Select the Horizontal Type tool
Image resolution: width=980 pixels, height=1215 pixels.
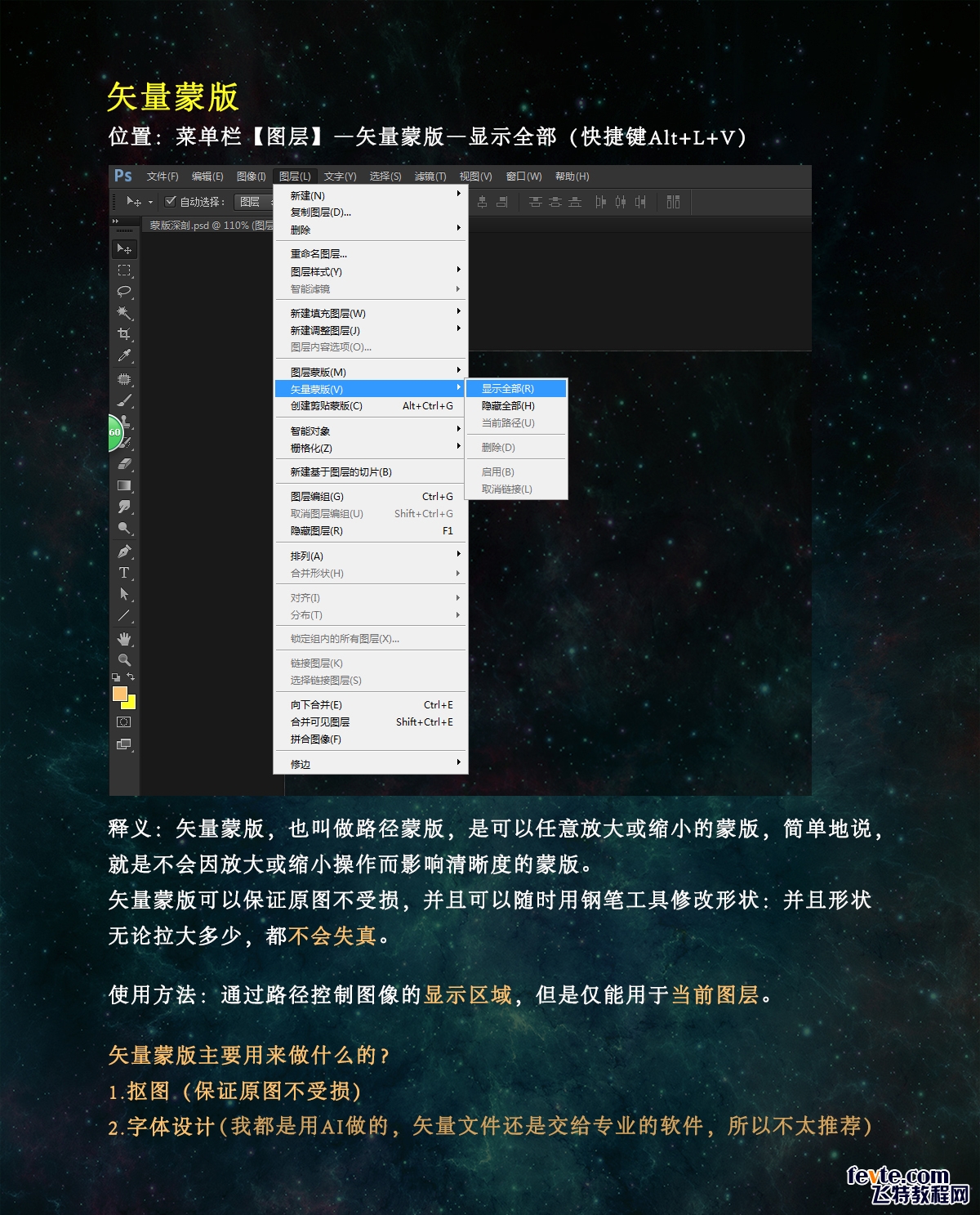[124, 573]
